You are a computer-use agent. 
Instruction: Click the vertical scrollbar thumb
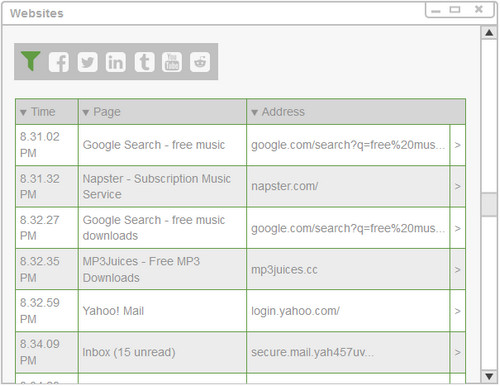click(x=489, y=204)
